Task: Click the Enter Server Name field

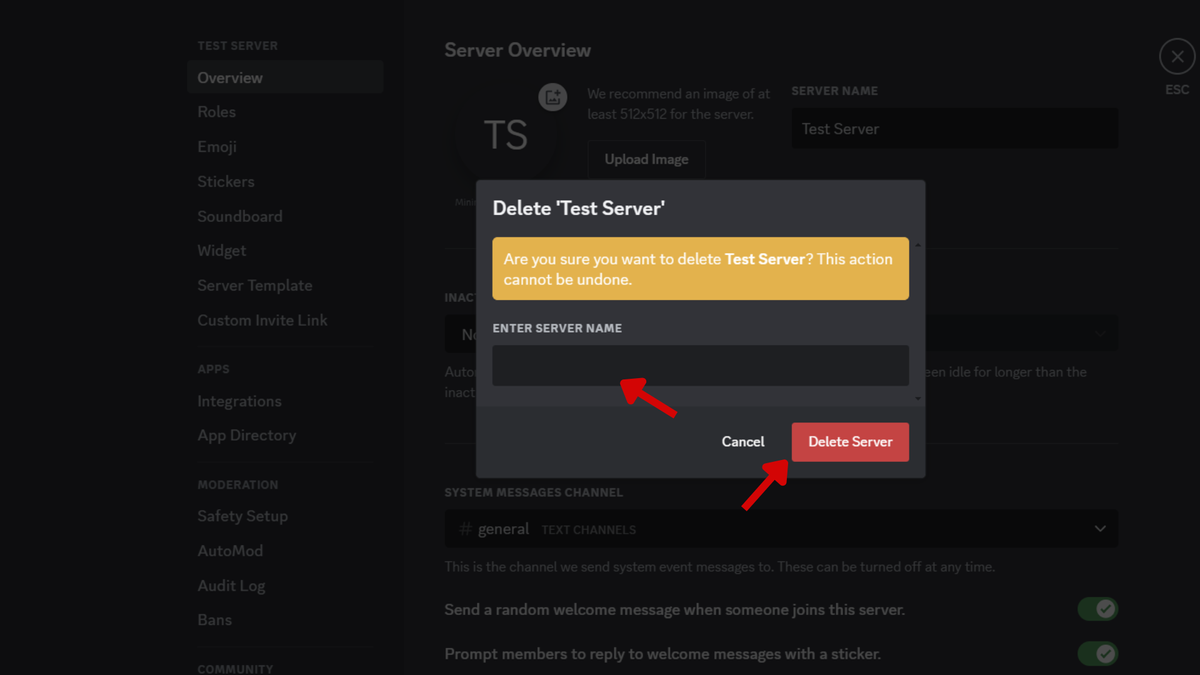Action: point(700,366)
